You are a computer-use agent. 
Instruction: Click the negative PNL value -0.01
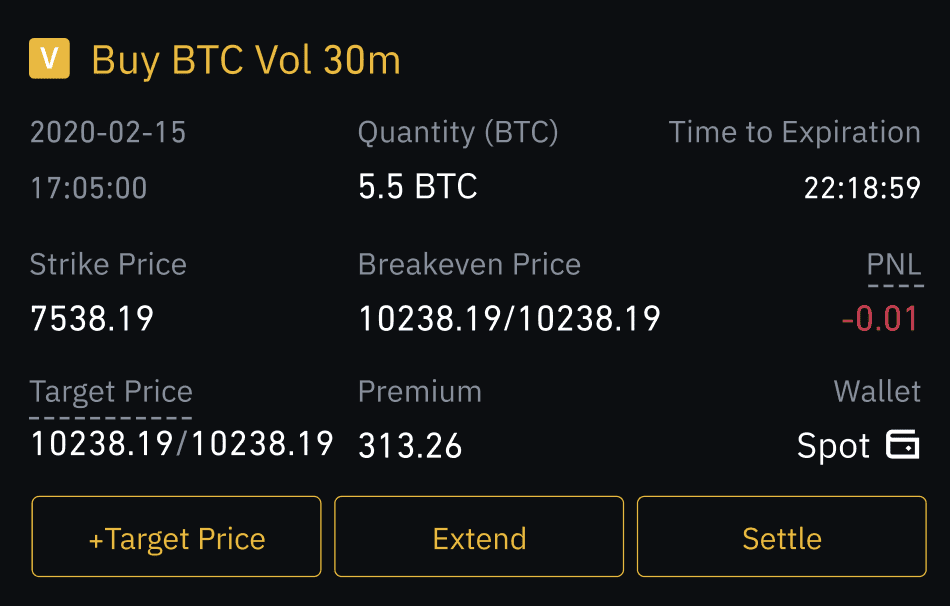[x=880, y=319]
